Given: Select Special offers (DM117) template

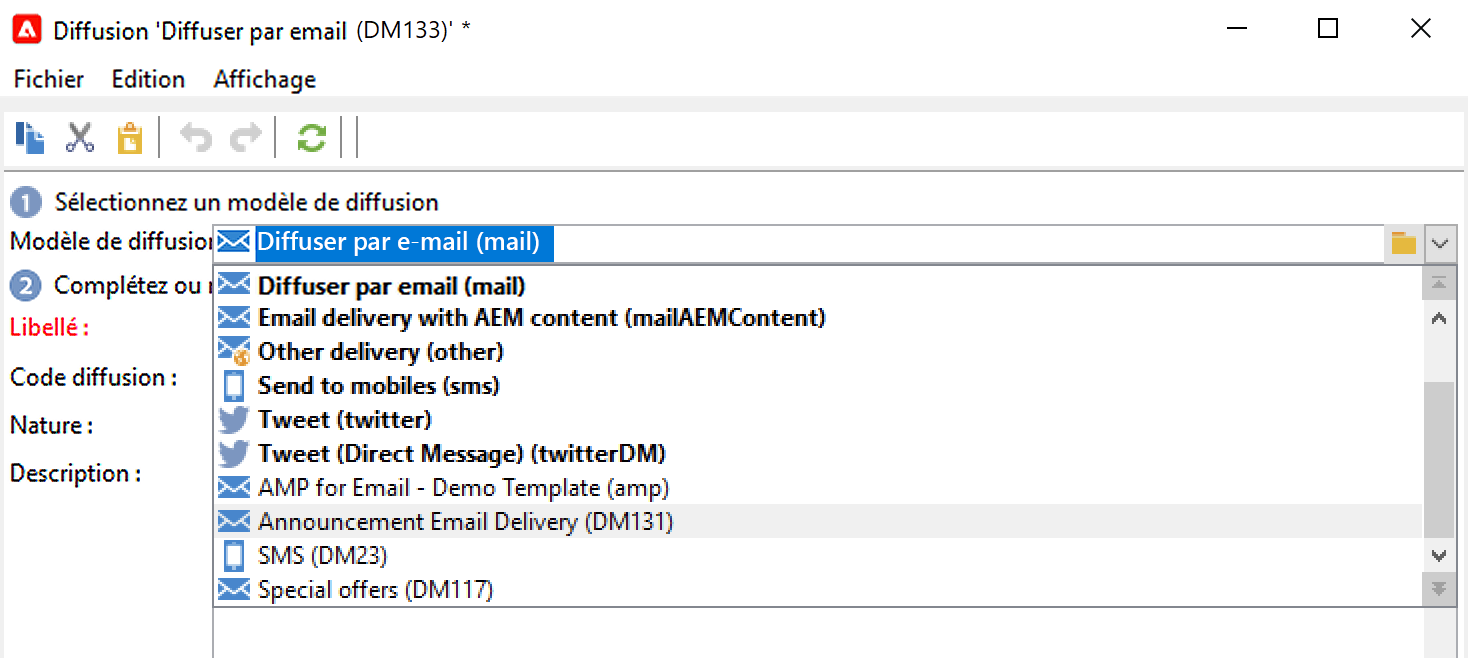Looking at the screenshot, I should pos(375,589).
